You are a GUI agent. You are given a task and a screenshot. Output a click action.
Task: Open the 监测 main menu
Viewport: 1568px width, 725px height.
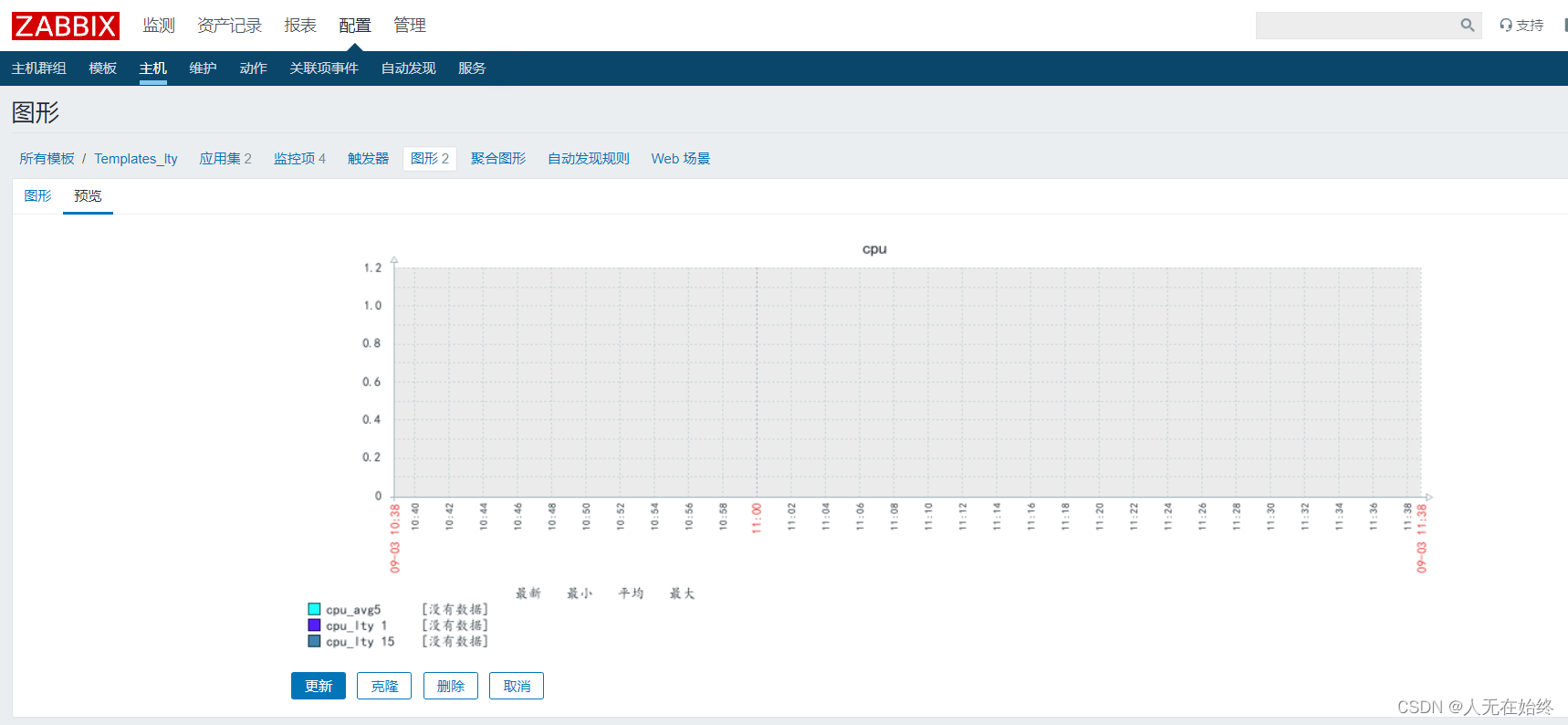pos(159,26)
